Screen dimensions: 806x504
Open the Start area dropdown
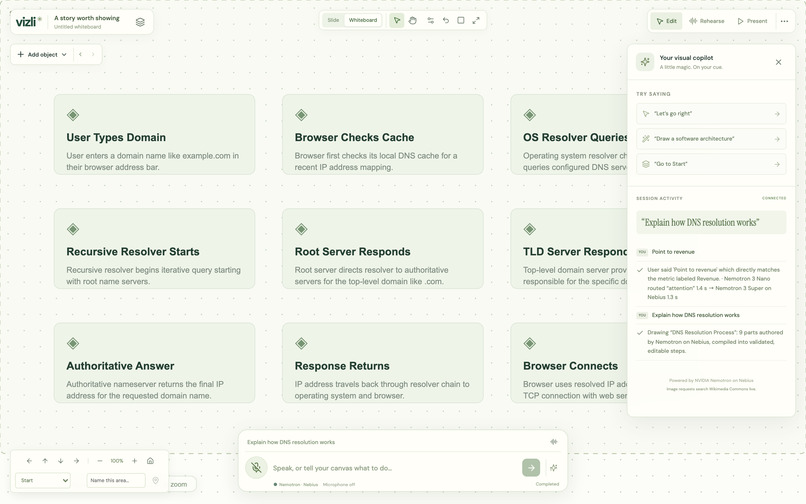click(x=43, y=480)
